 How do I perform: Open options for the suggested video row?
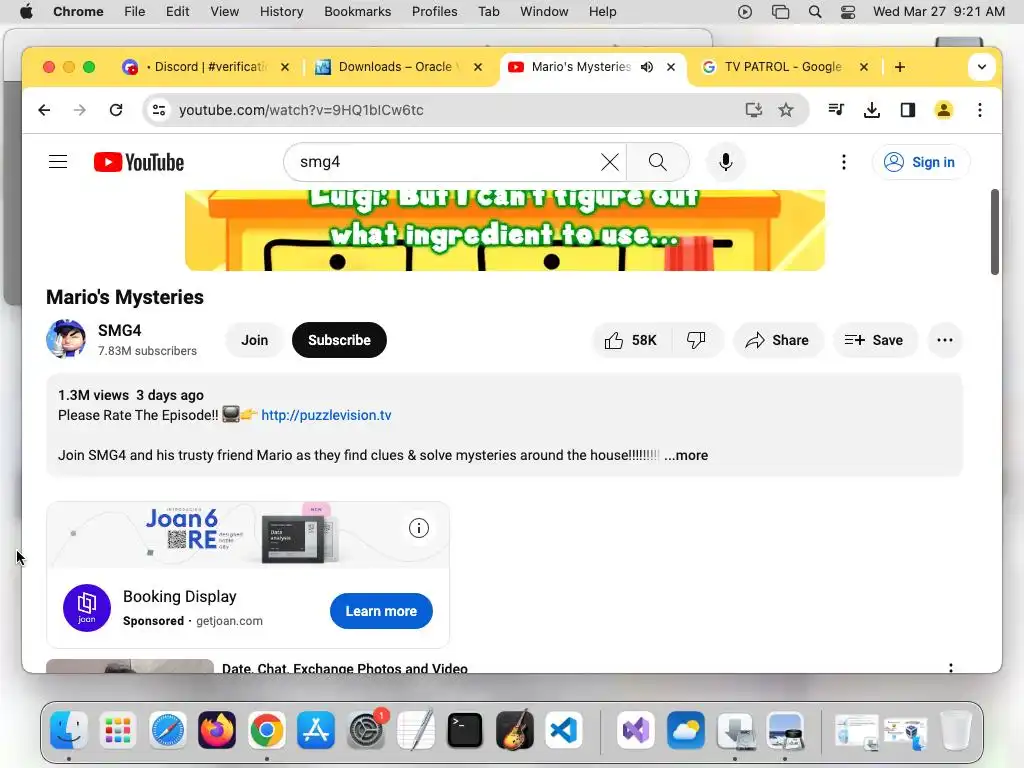click(951, 667)
